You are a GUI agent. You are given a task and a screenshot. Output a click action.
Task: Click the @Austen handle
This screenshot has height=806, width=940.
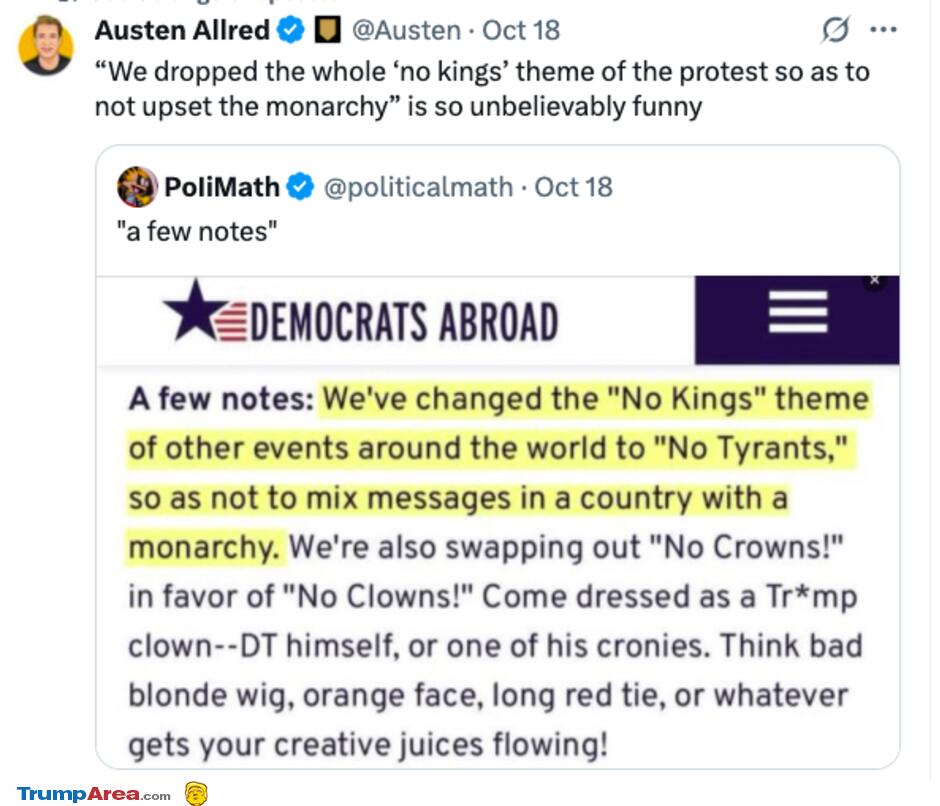pos(404,31)
